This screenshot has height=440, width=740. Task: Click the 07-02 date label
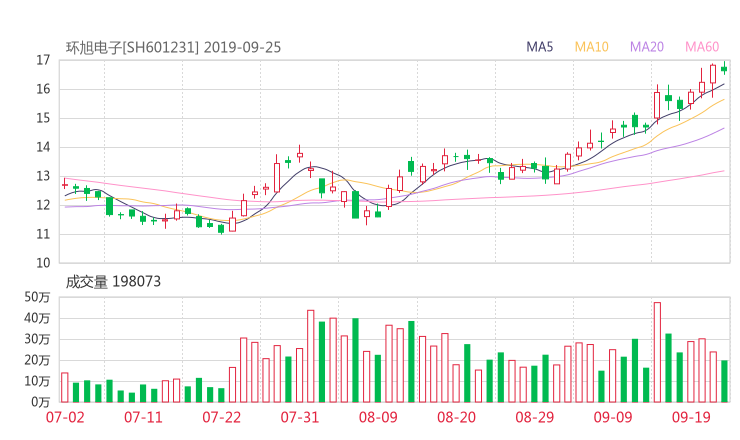(65, 417)
